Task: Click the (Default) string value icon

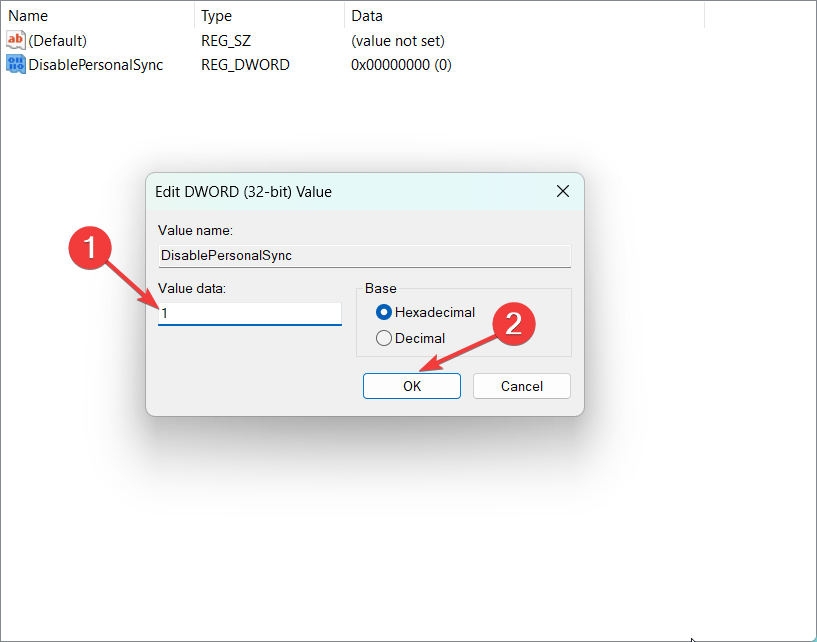Action: pyautogui.click(x=16, y=40)
